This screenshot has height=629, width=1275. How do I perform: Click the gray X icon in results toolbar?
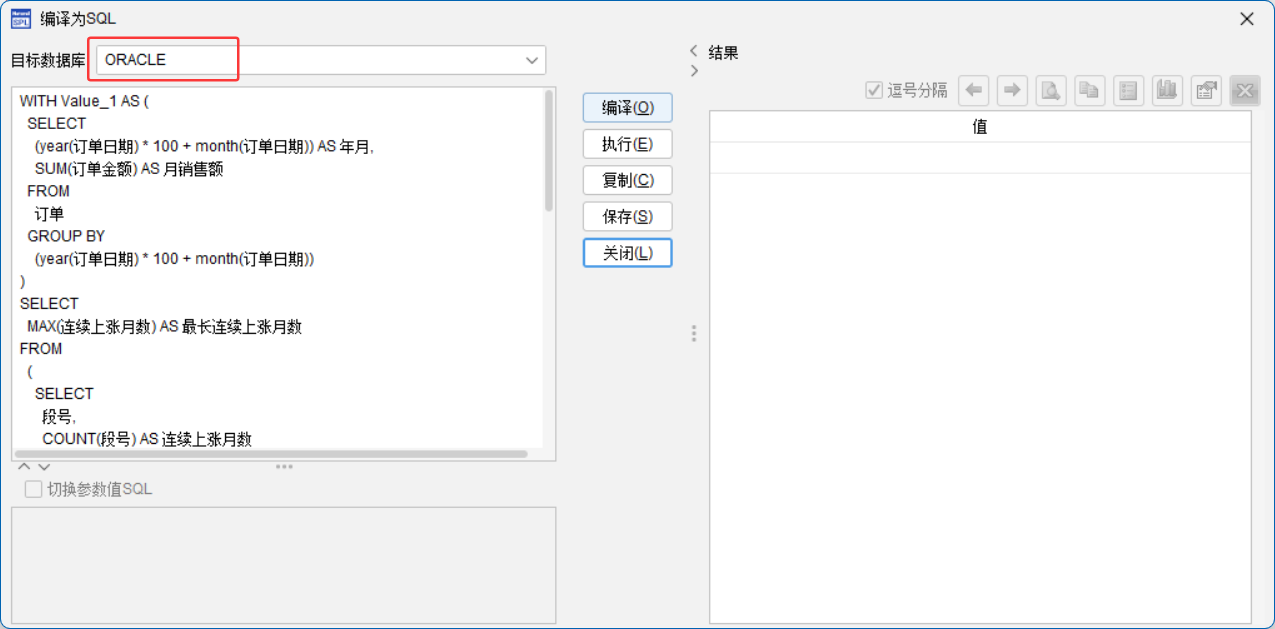1245,91
